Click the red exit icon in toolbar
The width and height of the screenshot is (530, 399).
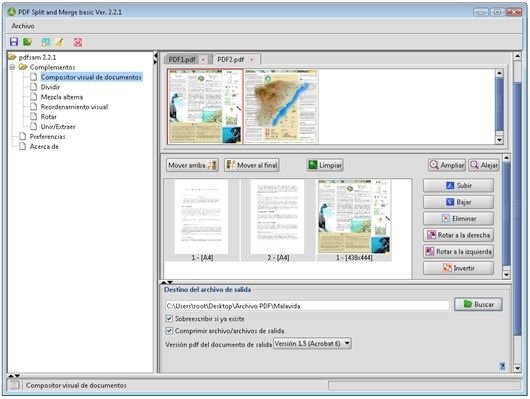coord(78,42)
